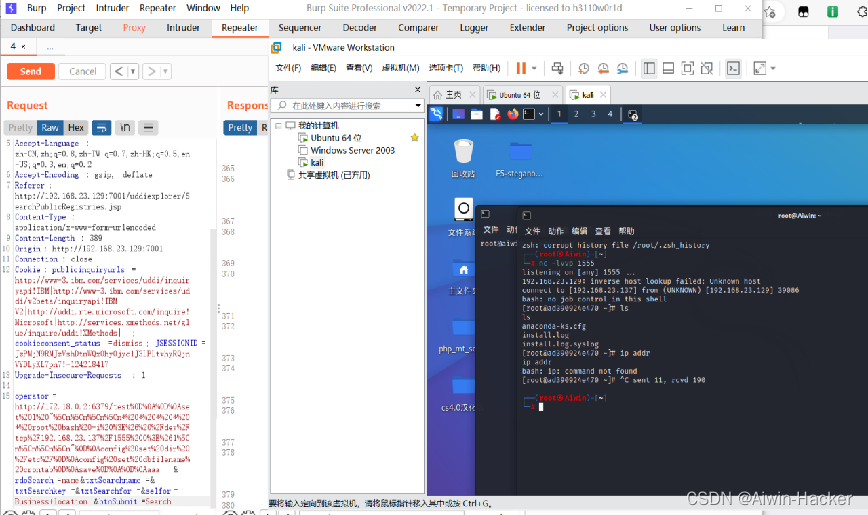868x515 pixels.
Task: Open the library search dropdown arrow
Action: 418,105
